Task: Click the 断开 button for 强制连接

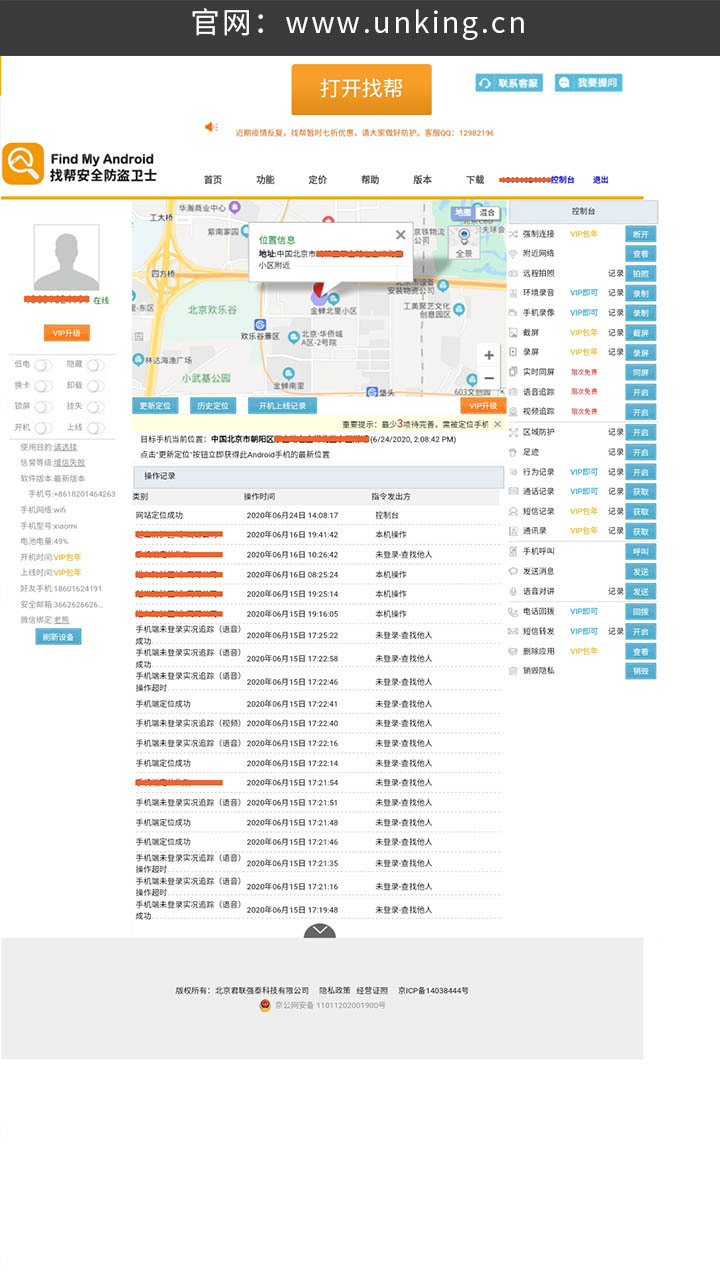Action: coord(641,234)
